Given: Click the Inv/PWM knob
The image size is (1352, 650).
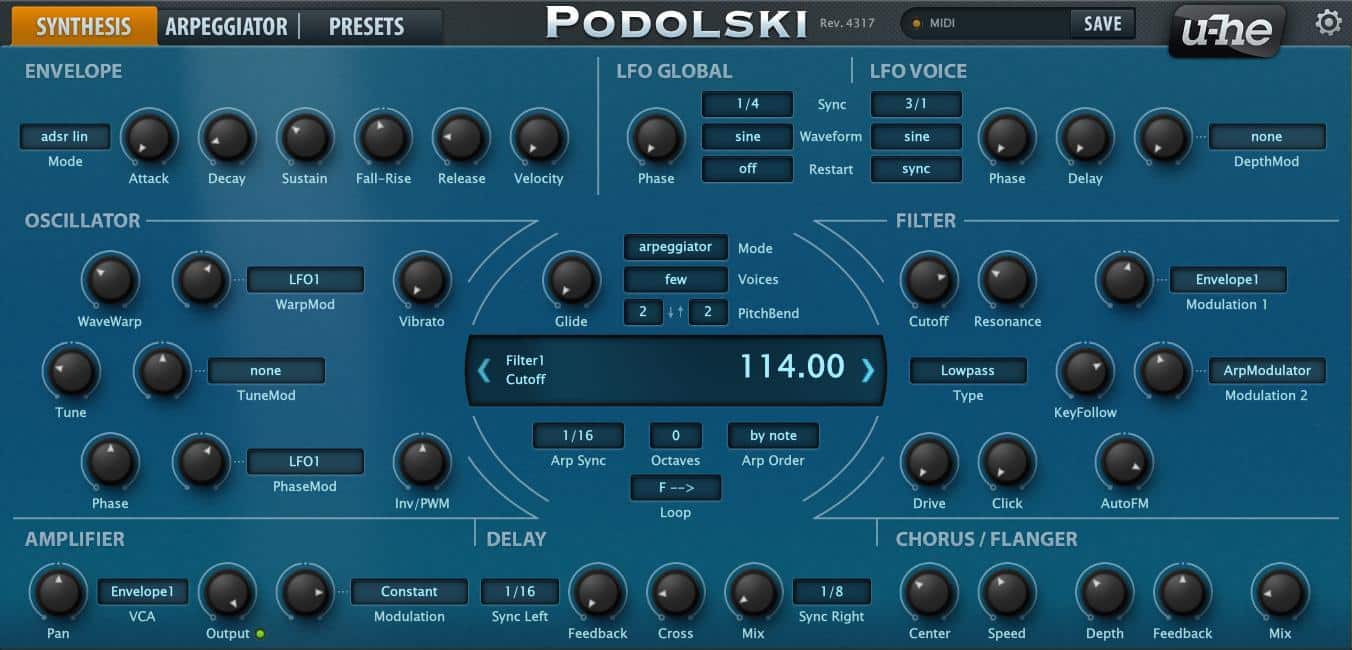Looking at the screenshot, I should (422, 462).
